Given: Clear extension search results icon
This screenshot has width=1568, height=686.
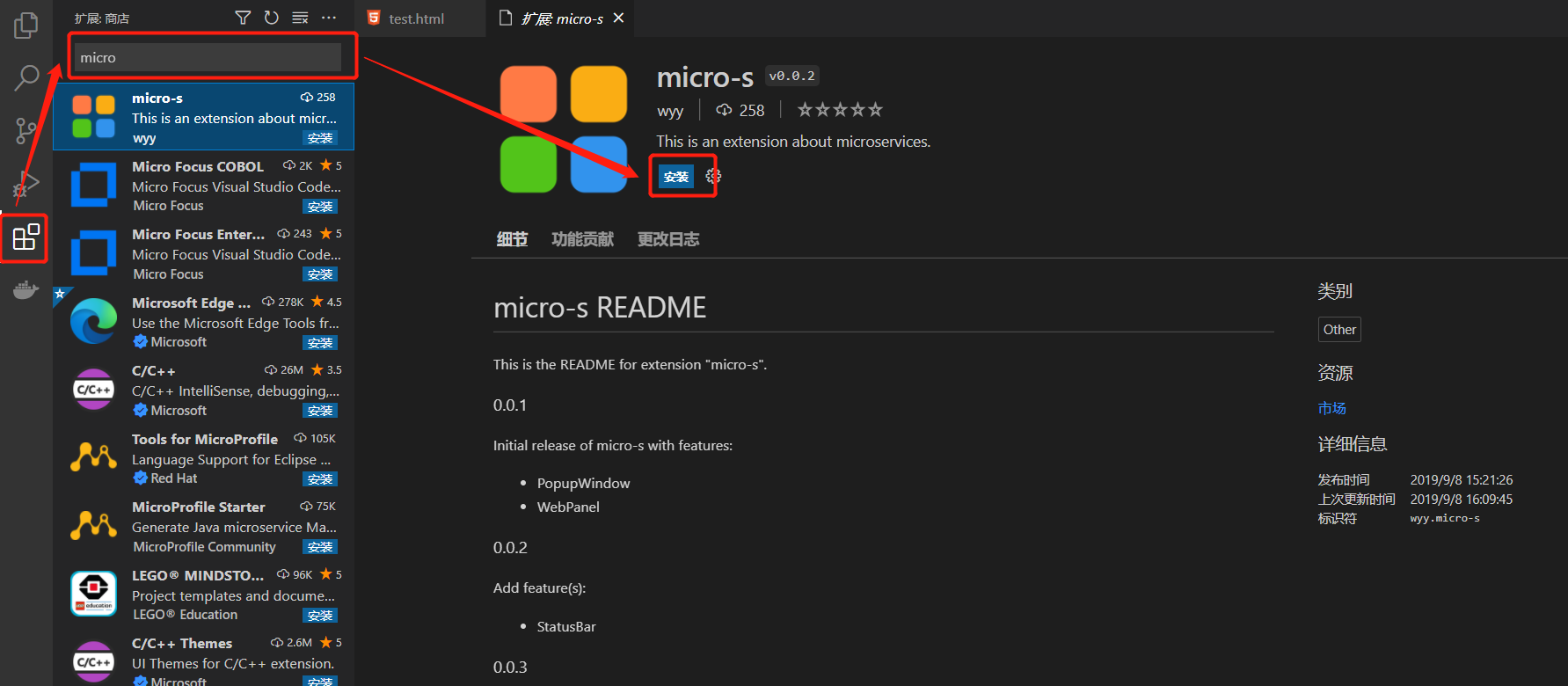Looking at the screenshot, I should point(300,18).
